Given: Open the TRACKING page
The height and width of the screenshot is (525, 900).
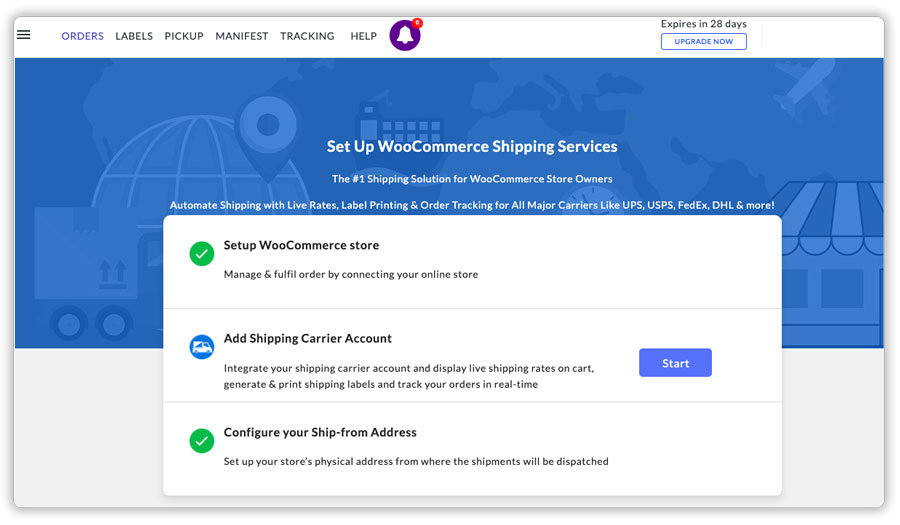Looking at the screenshot, I should (307, 36).
